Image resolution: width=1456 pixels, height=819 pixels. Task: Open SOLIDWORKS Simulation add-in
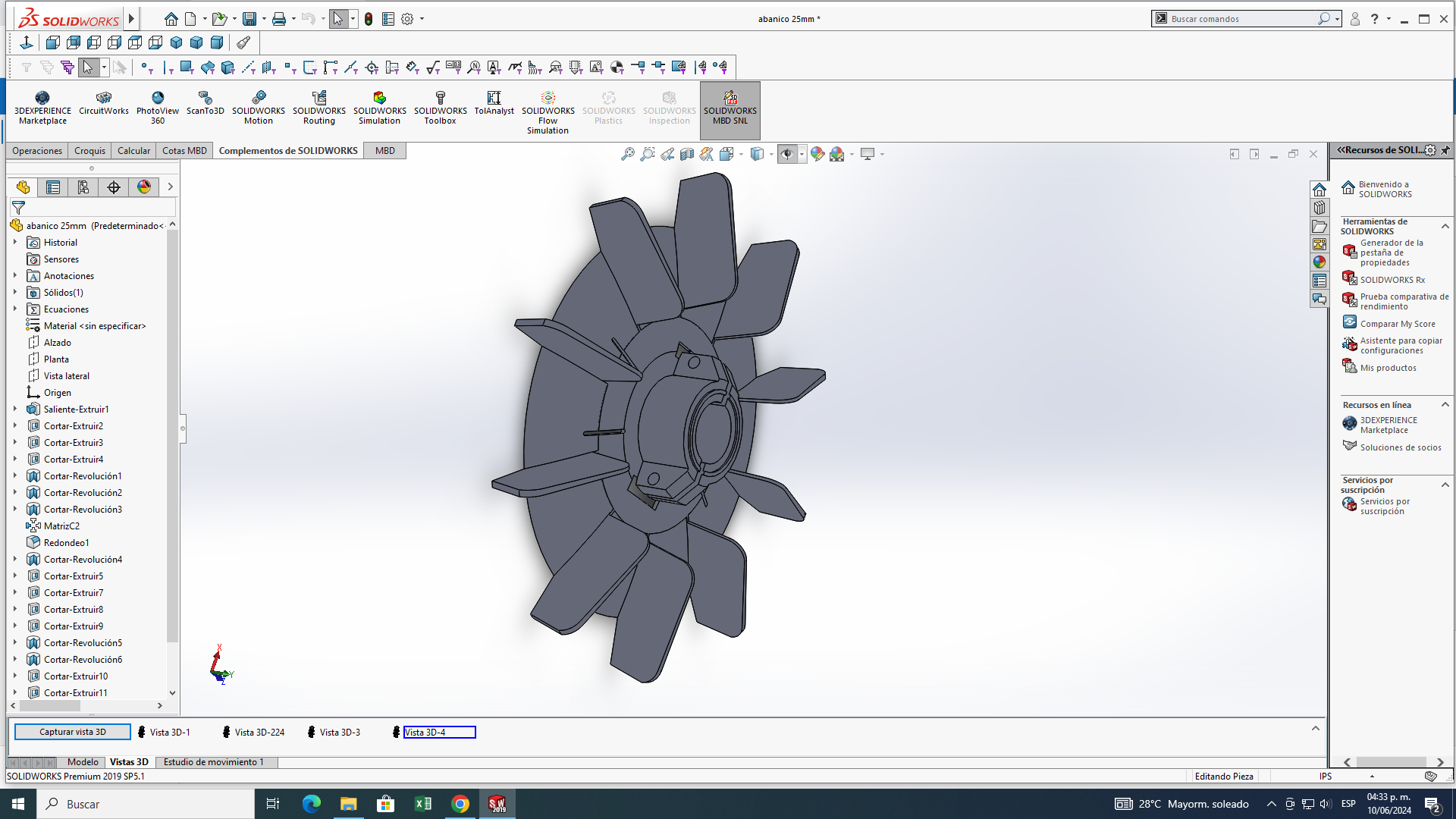[x=379, y=108]
